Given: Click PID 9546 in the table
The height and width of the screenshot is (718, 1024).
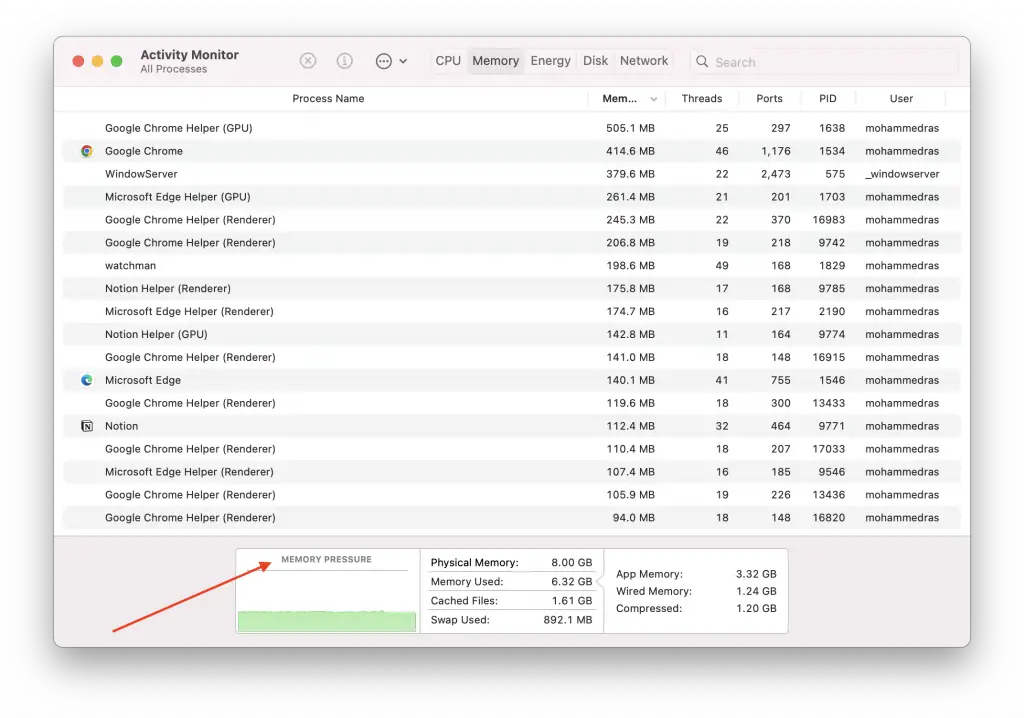Looking at the screenshot, I should click(x=831, y=472).
